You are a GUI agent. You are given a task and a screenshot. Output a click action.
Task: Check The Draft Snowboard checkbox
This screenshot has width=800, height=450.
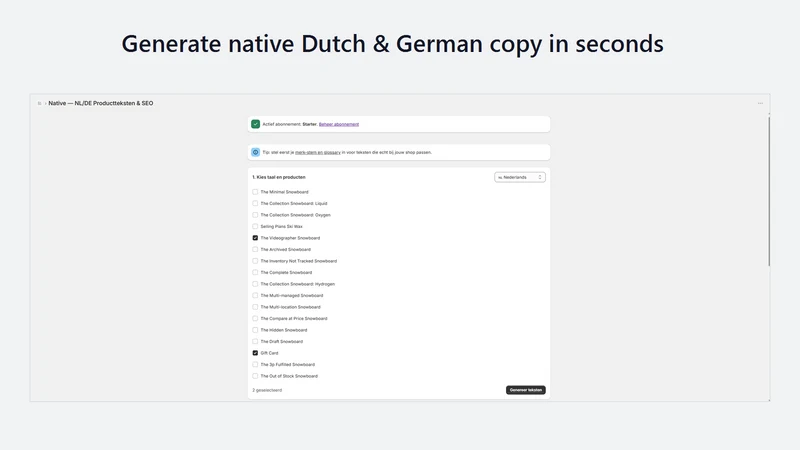tap(255, 341)
